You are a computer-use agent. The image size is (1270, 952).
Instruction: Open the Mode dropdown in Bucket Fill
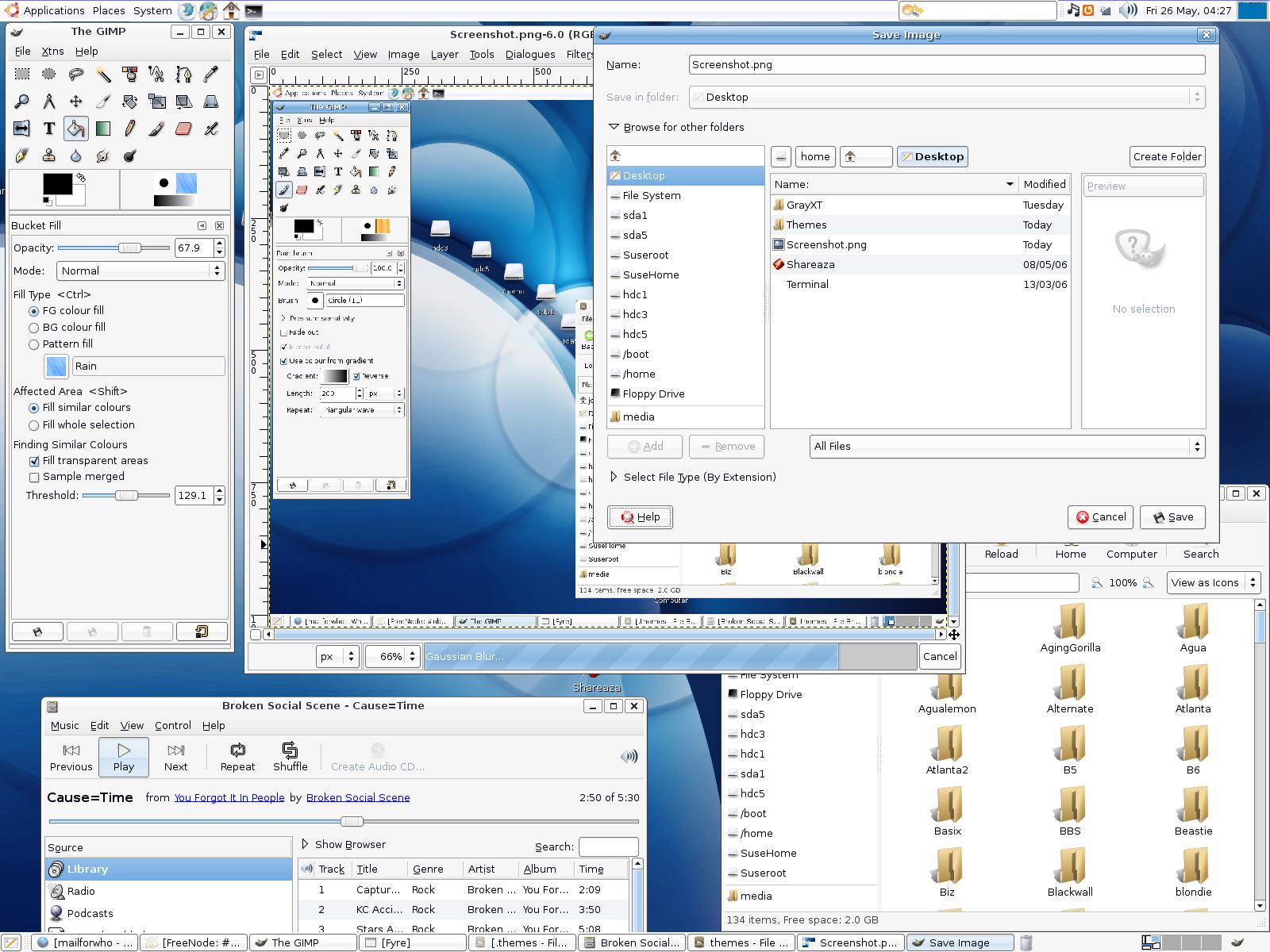pos(140,271)
